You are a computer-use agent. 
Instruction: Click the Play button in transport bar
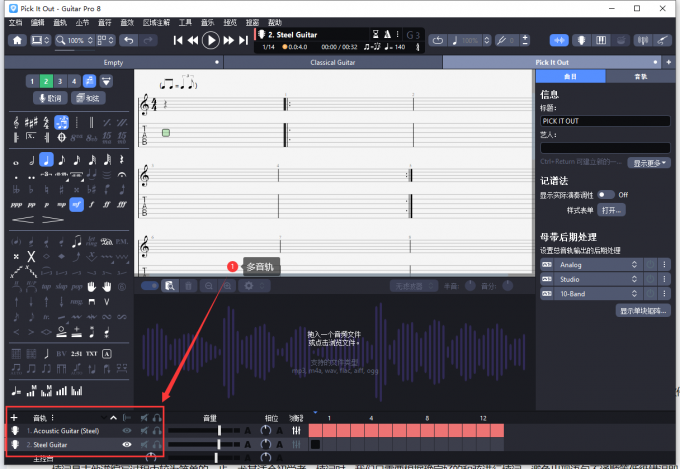click(210, 40)
